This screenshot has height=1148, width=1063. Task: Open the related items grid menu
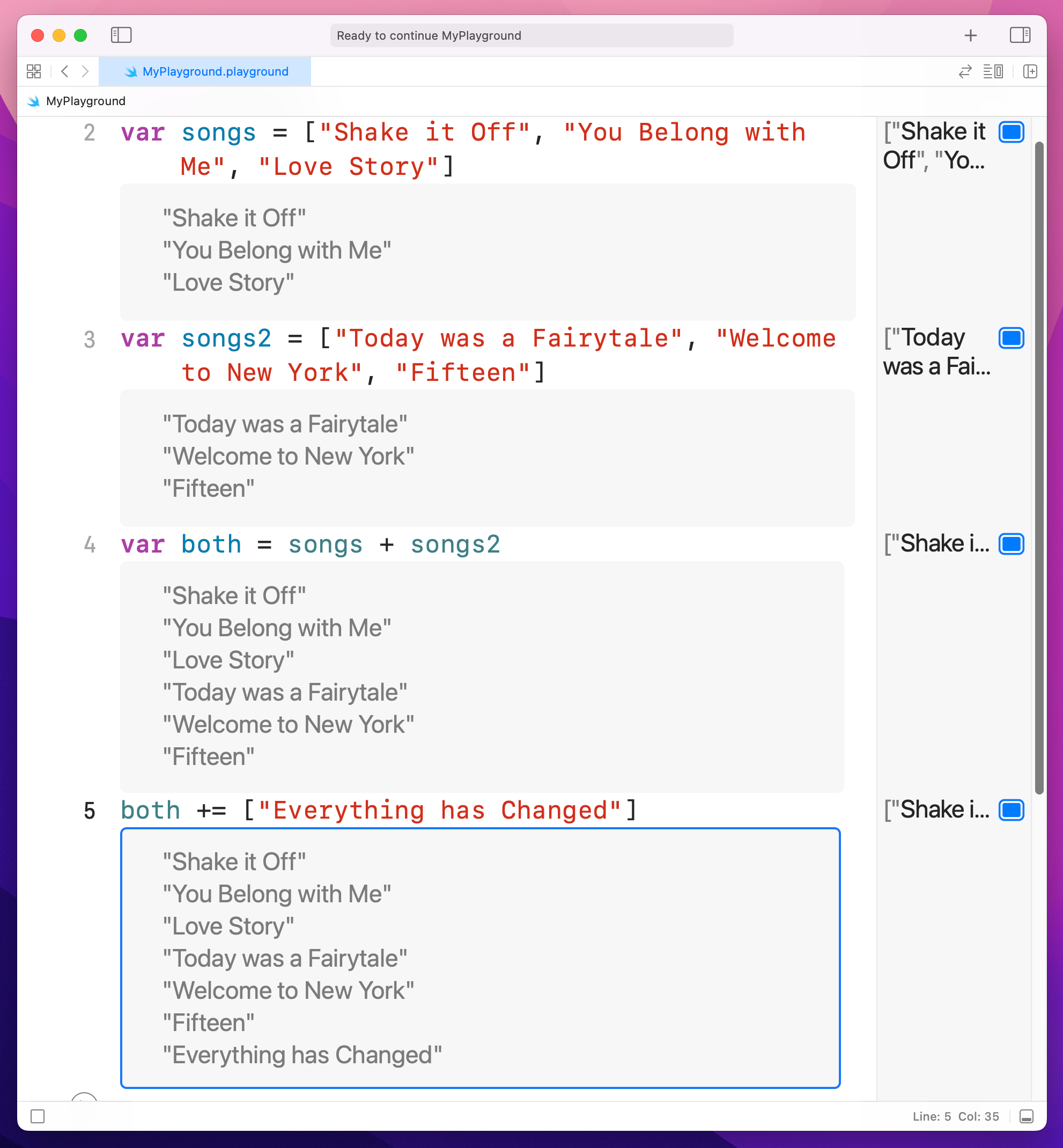click(33, 71)
